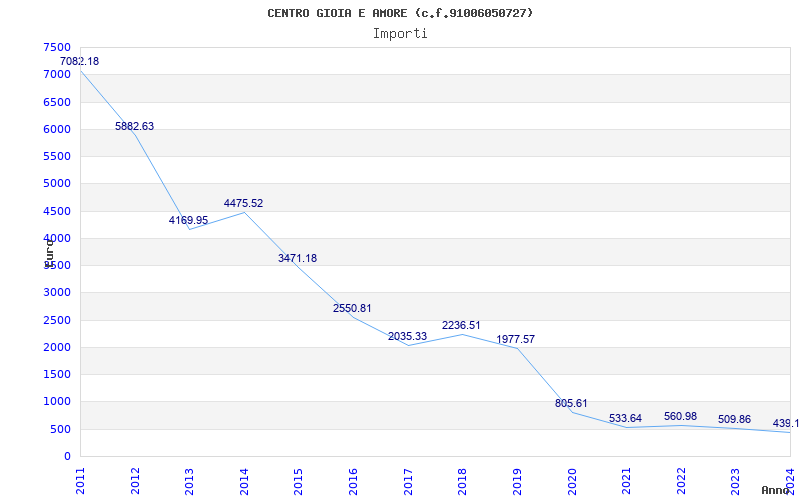Click the 2011 x-axis label
Image resolution: width=800 pixels, height=500 pixels.
click(x=81, y=481)
